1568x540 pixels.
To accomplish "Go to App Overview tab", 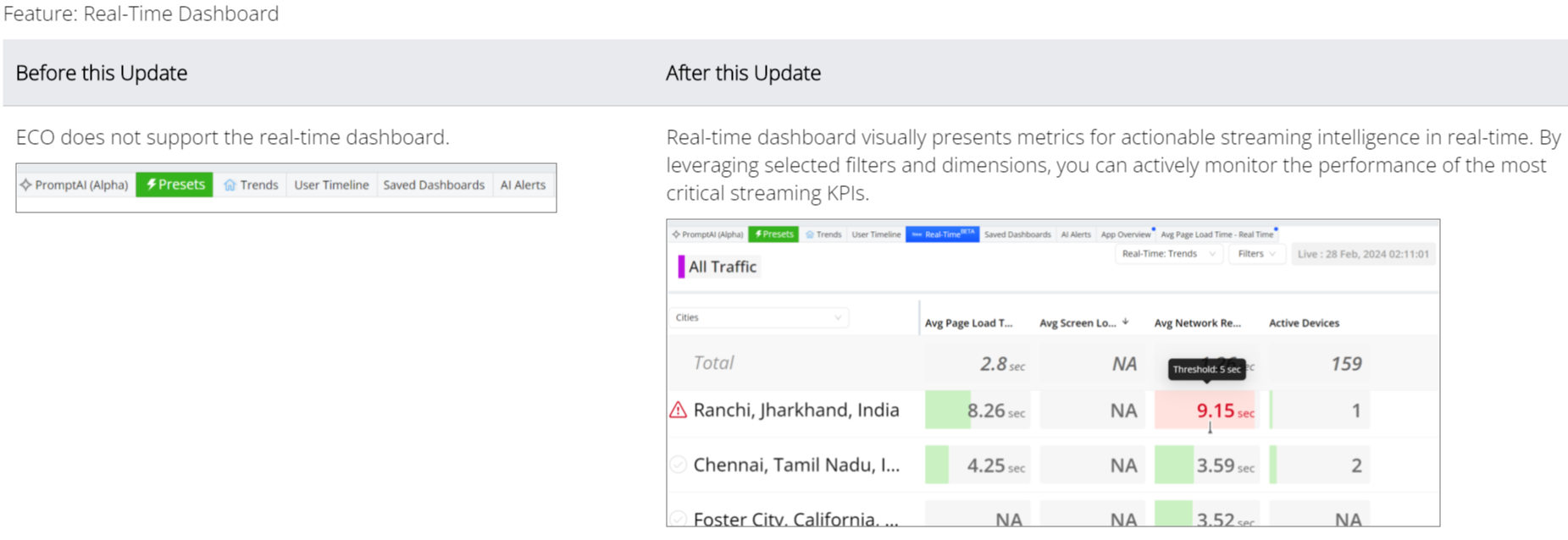I will coord(1125,234).
